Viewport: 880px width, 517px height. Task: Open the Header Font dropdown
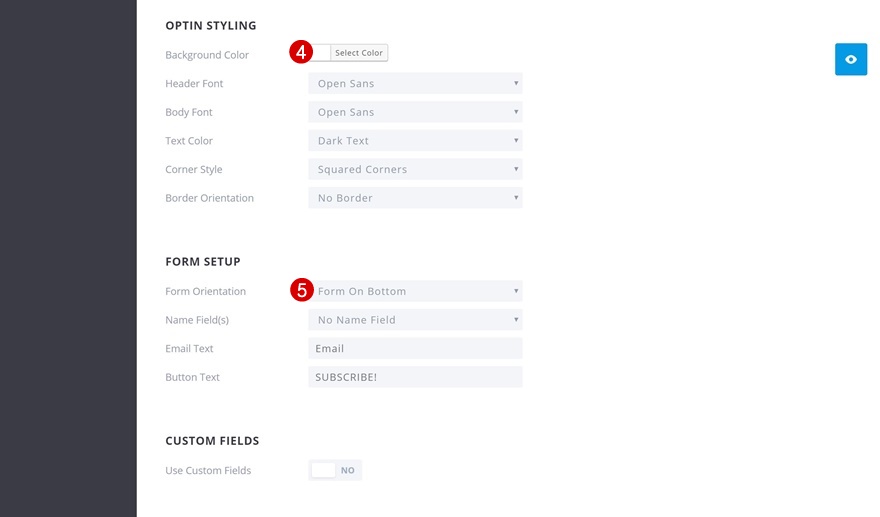415,84
